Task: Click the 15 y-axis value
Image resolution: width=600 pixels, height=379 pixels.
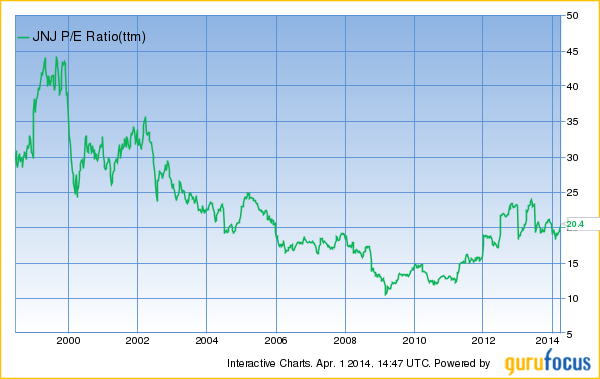Action: click(573, 263)
